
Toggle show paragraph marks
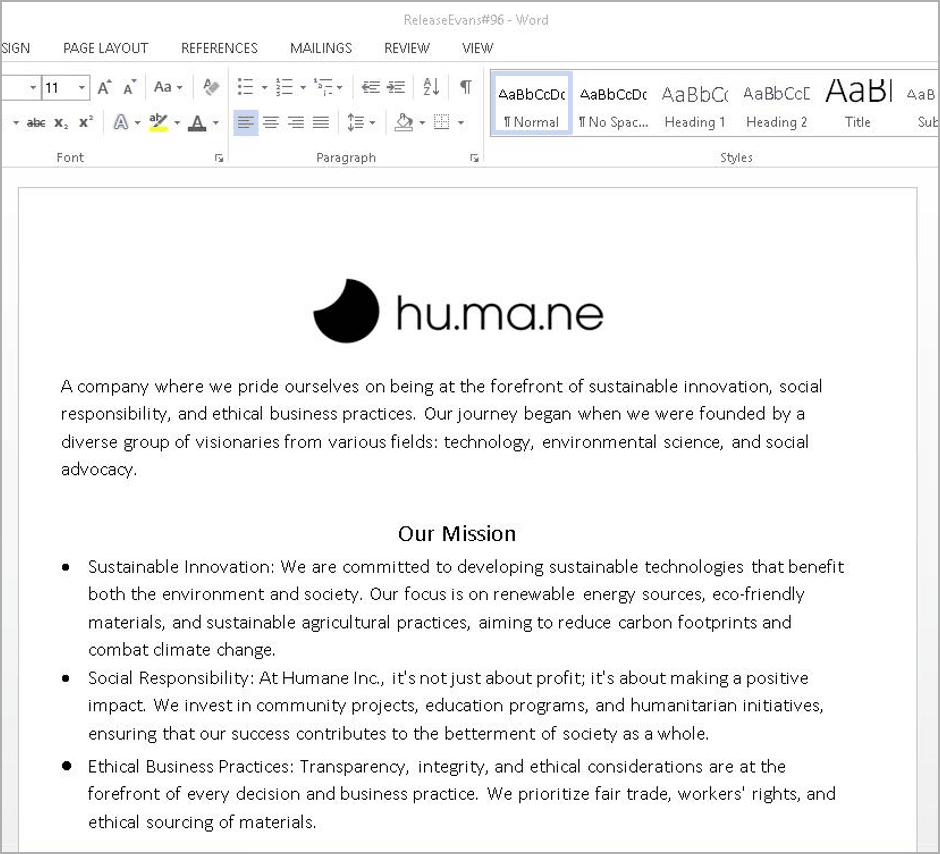point(465,88)
